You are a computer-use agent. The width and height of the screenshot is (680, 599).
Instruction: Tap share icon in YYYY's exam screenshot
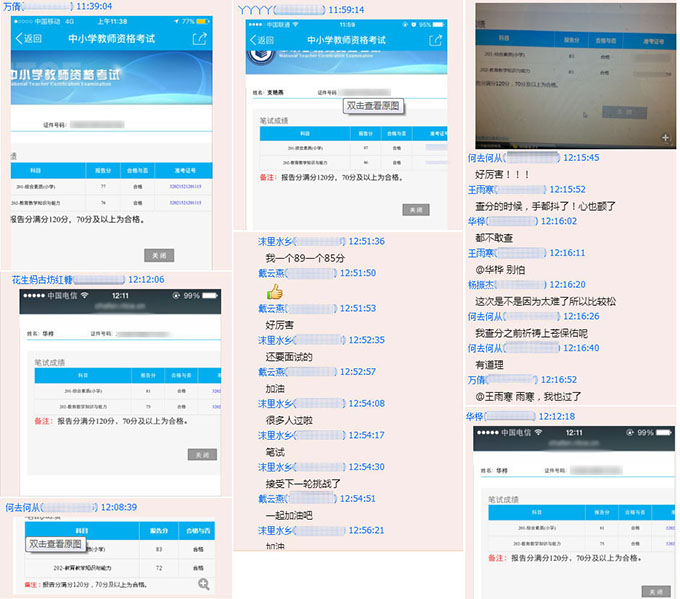[435, 40]
